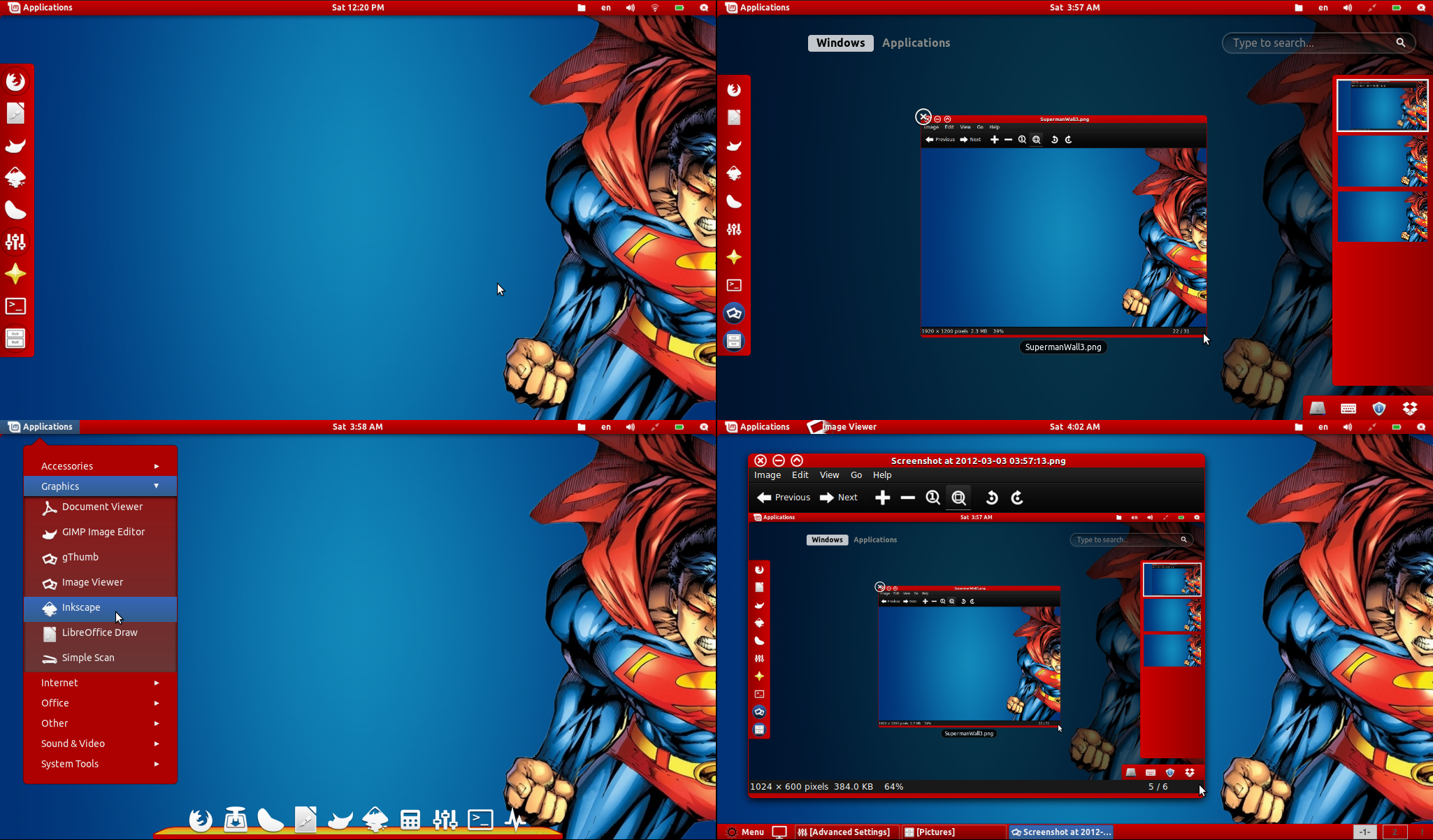Viewport: 1433px width, 840px height.
Task: Open the calculator icon in the bottom dock
Action: (x=410, y=820)
